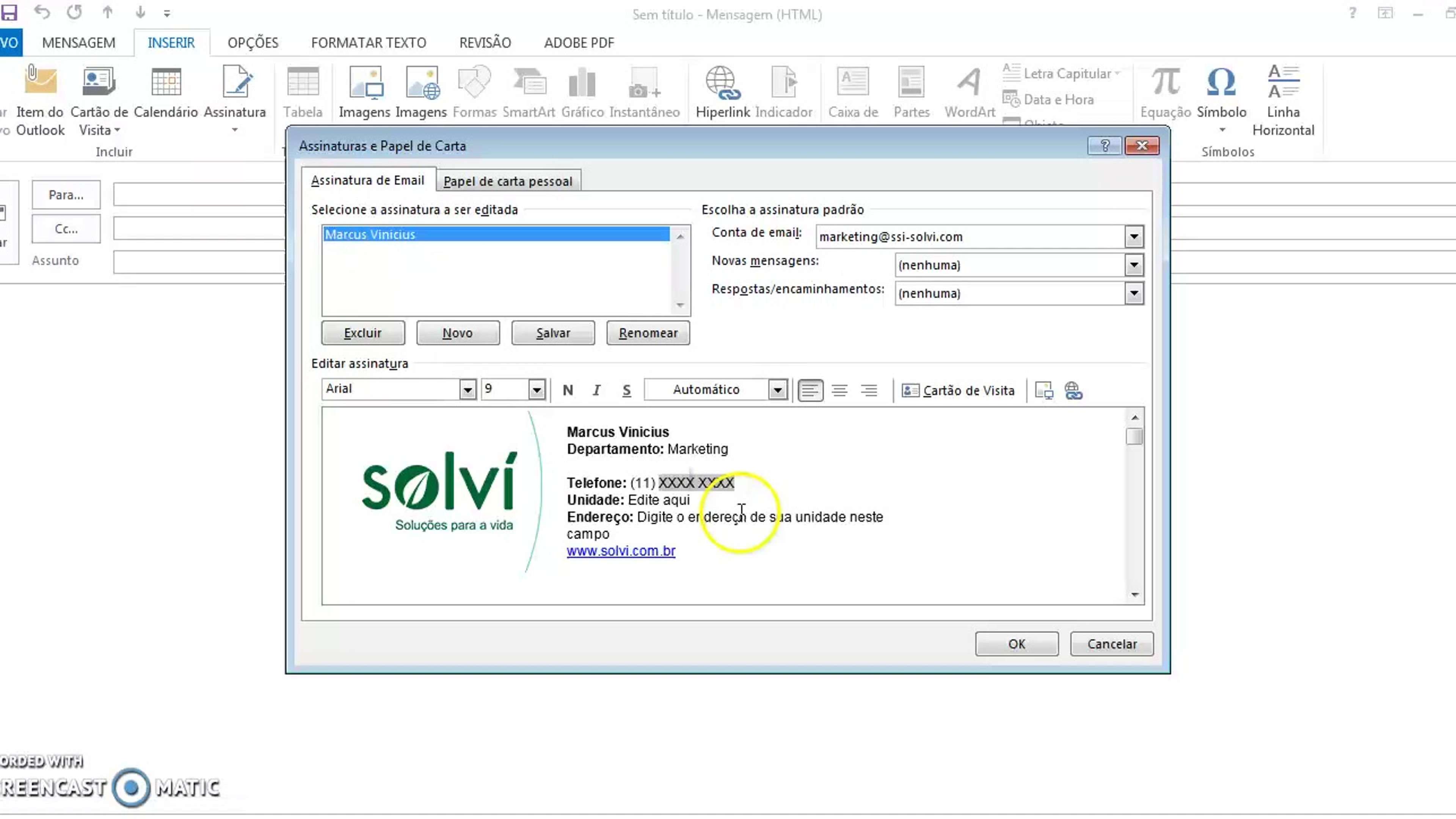Open the Novas mensagens signature dropdown
Screen dimensions: 1456x819
tap(1134, 265)
